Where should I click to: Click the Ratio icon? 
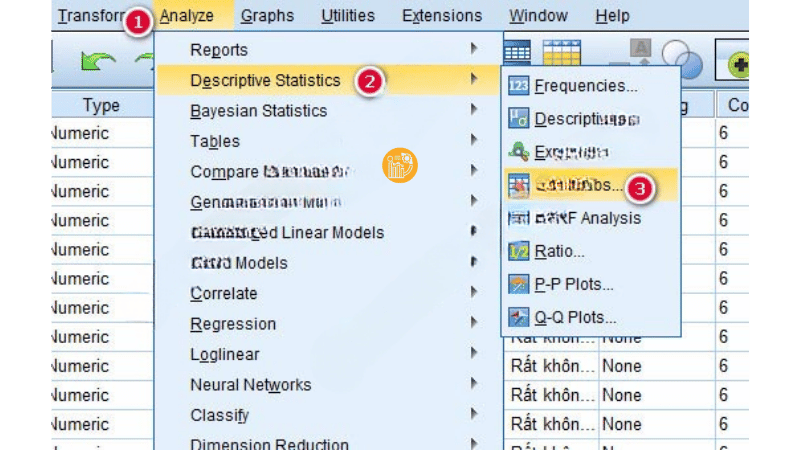point(518,252)
